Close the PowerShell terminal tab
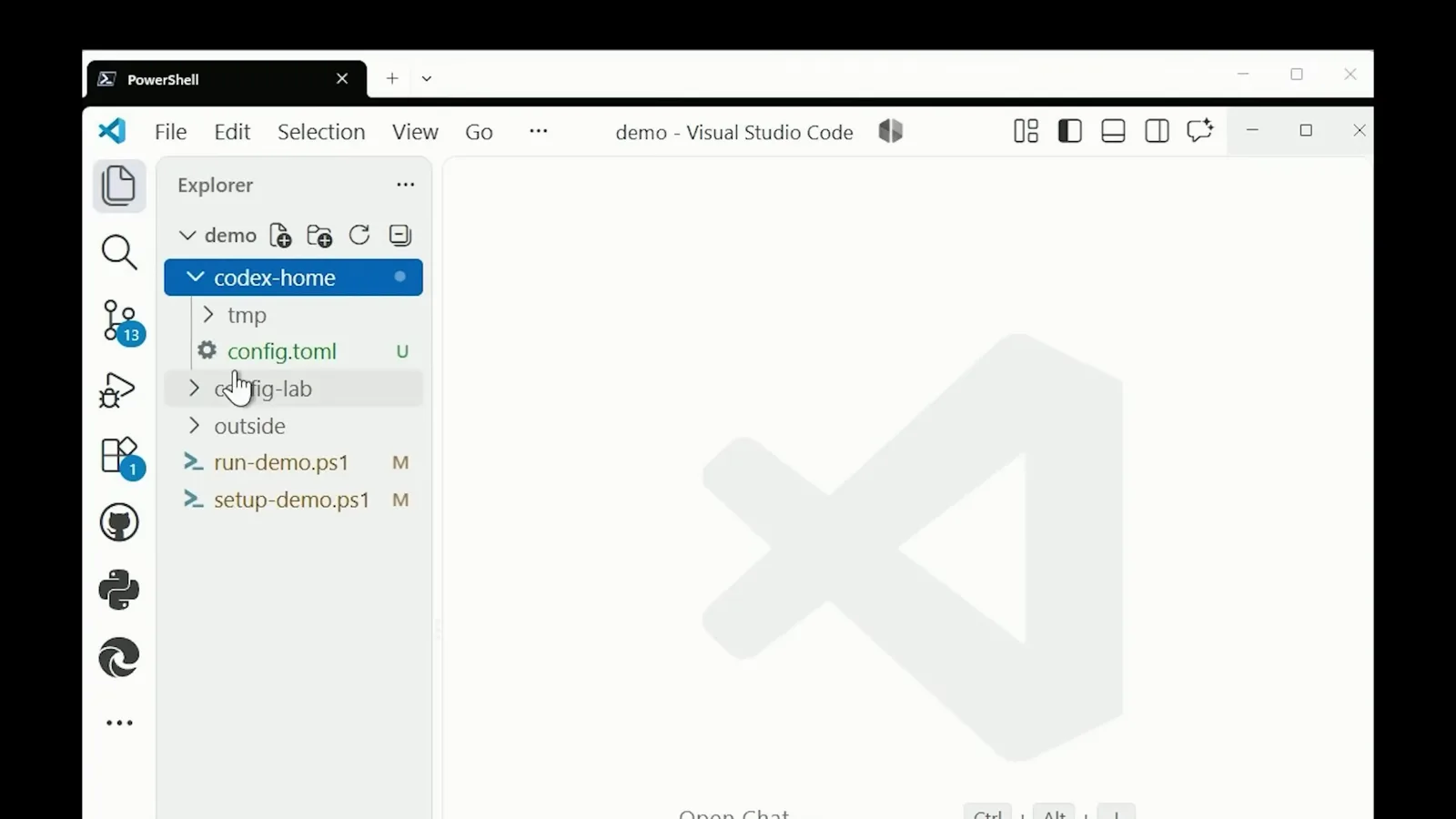The height and width of the screenshot is (819, 1456). tap(342, 79)
